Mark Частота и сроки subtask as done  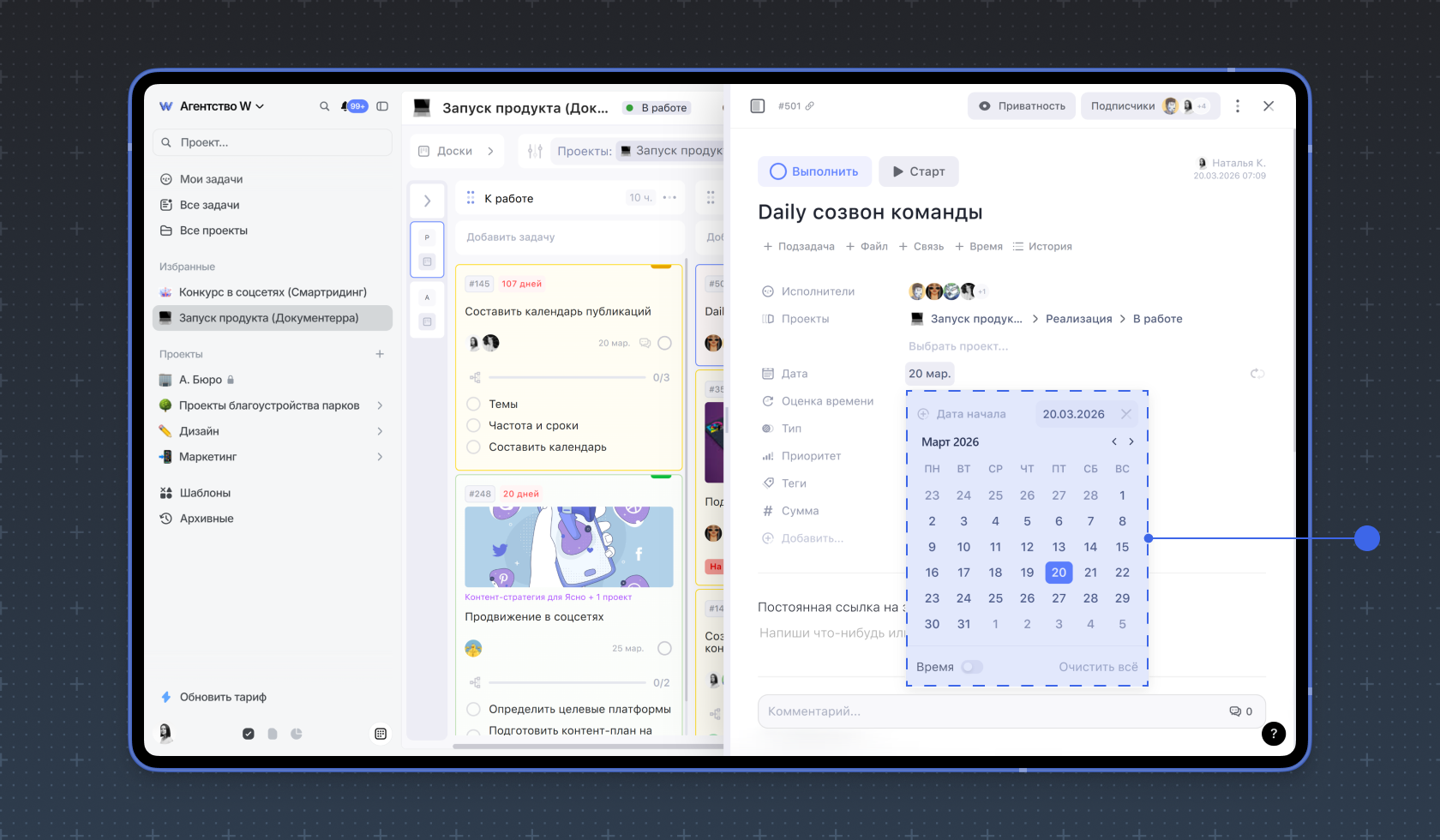(x=473, y=425)
